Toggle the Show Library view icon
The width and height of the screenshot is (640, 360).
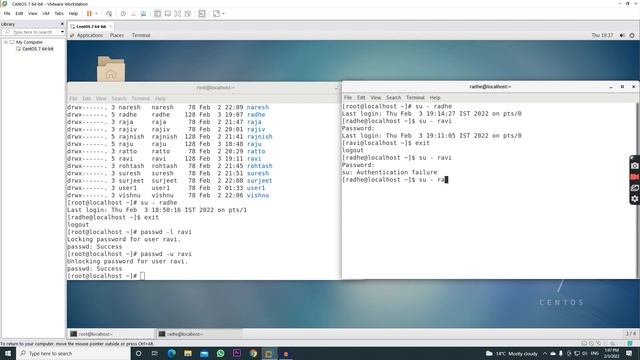pos(158,13)
